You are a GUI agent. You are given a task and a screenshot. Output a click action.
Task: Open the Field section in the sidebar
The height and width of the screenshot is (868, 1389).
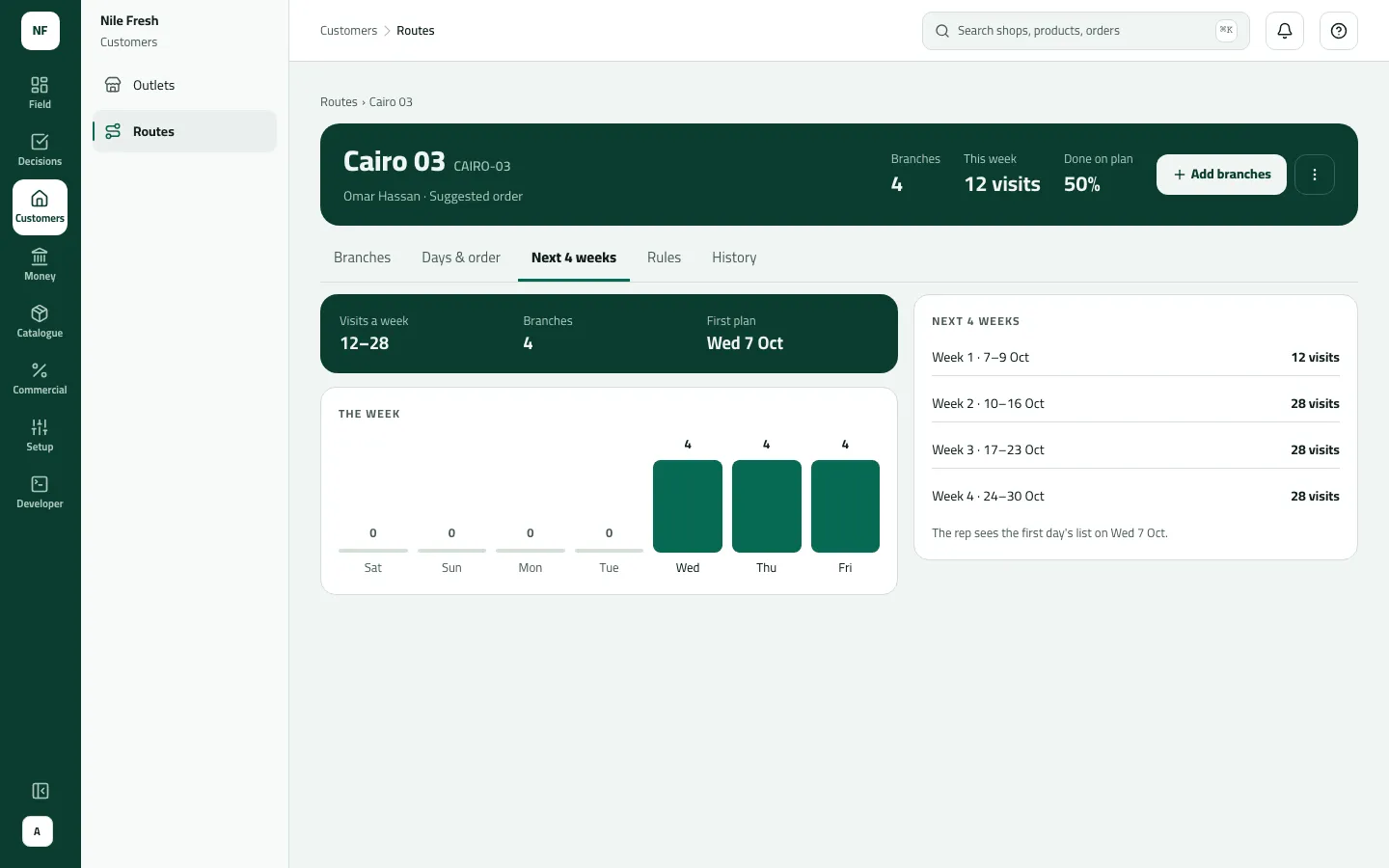[40, 94]
